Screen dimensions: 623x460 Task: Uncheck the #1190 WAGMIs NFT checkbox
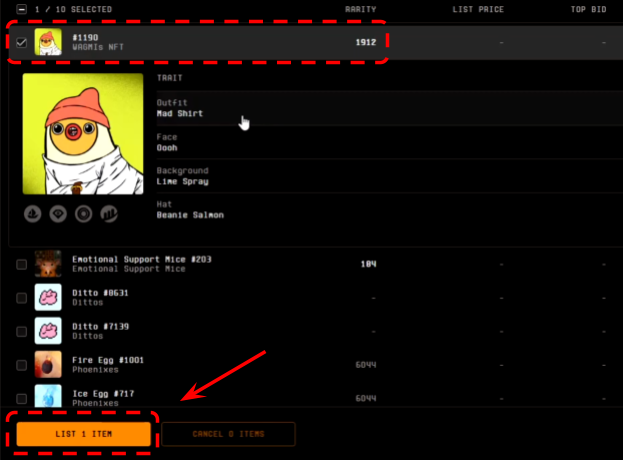(21, 43)
